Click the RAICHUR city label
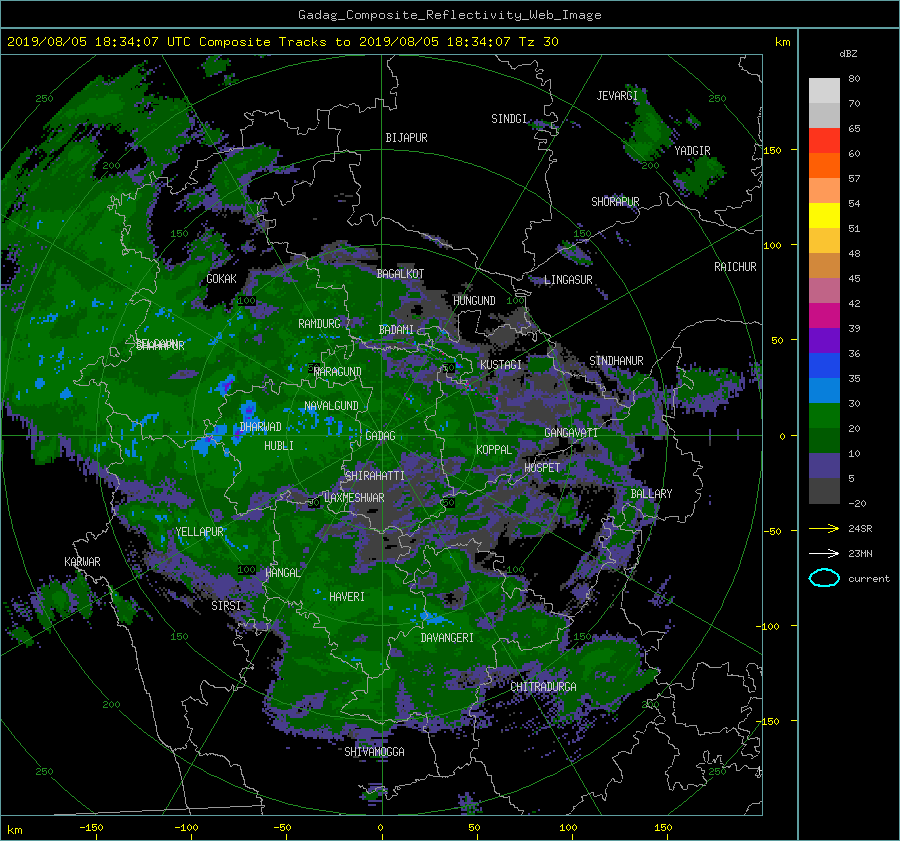Screen dimensions: 900x841 (x=735, y=267)
